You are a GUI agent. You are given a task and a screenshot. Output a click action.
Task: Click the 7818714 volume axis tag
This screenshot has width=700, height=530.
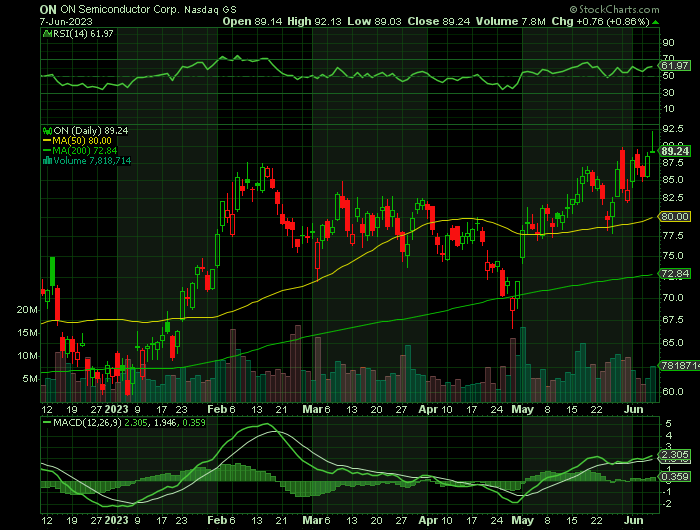(680, 366)
